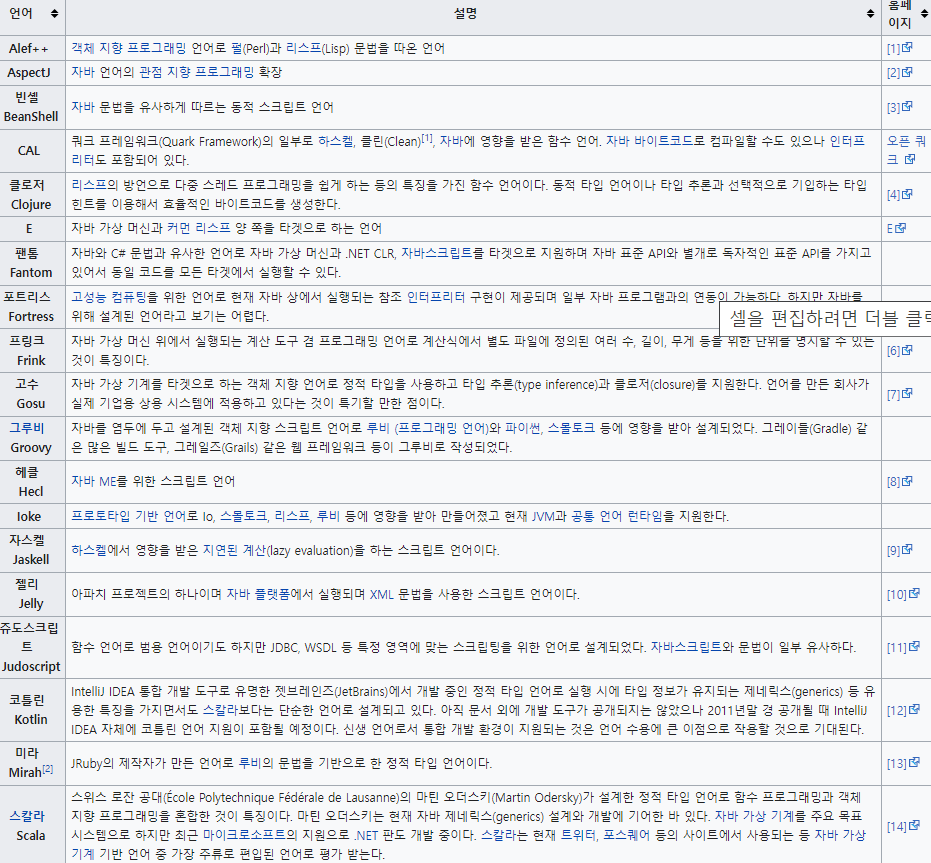
Task: Select the Kotlin language name cell
Action: coord(33,710)
